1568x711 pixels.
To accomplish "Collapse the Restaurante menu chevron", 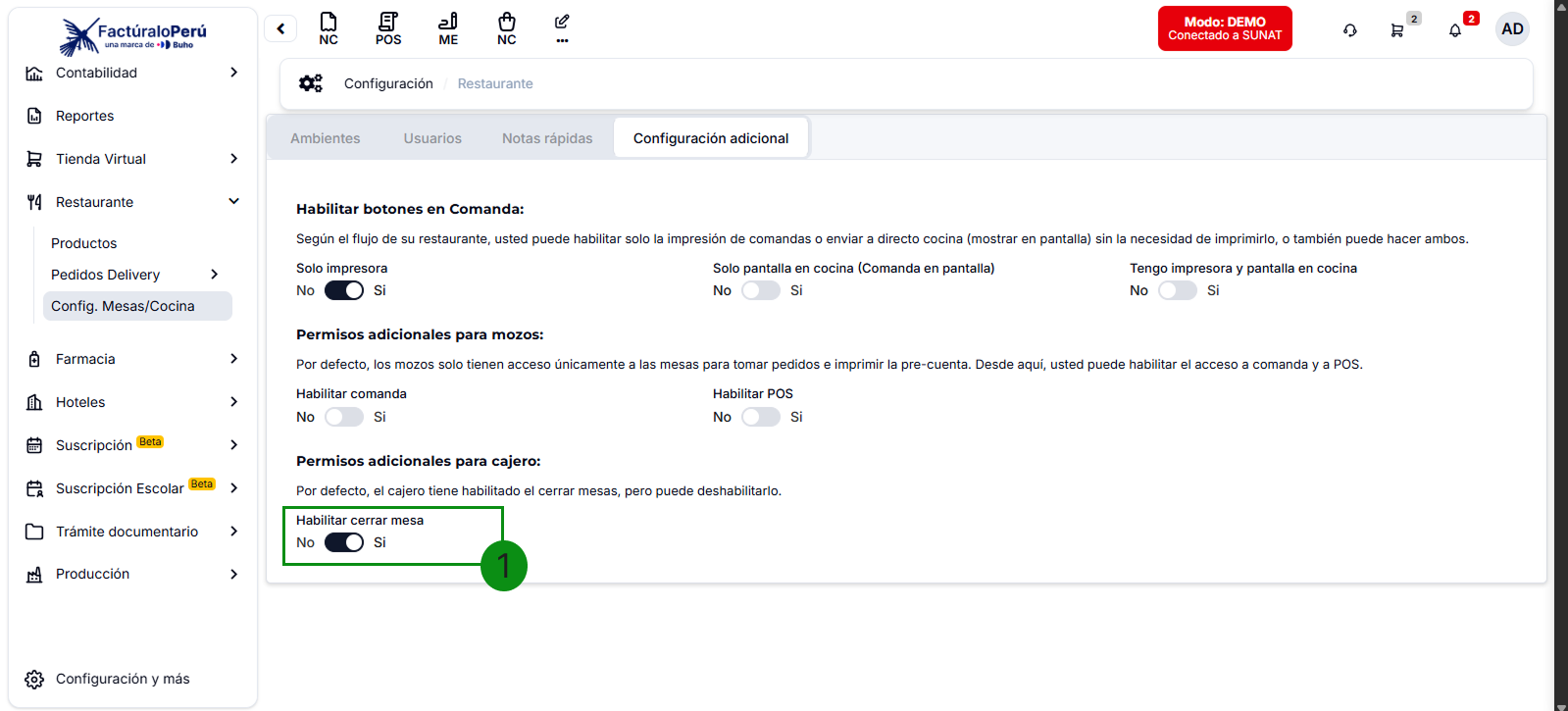I will 233,202.
